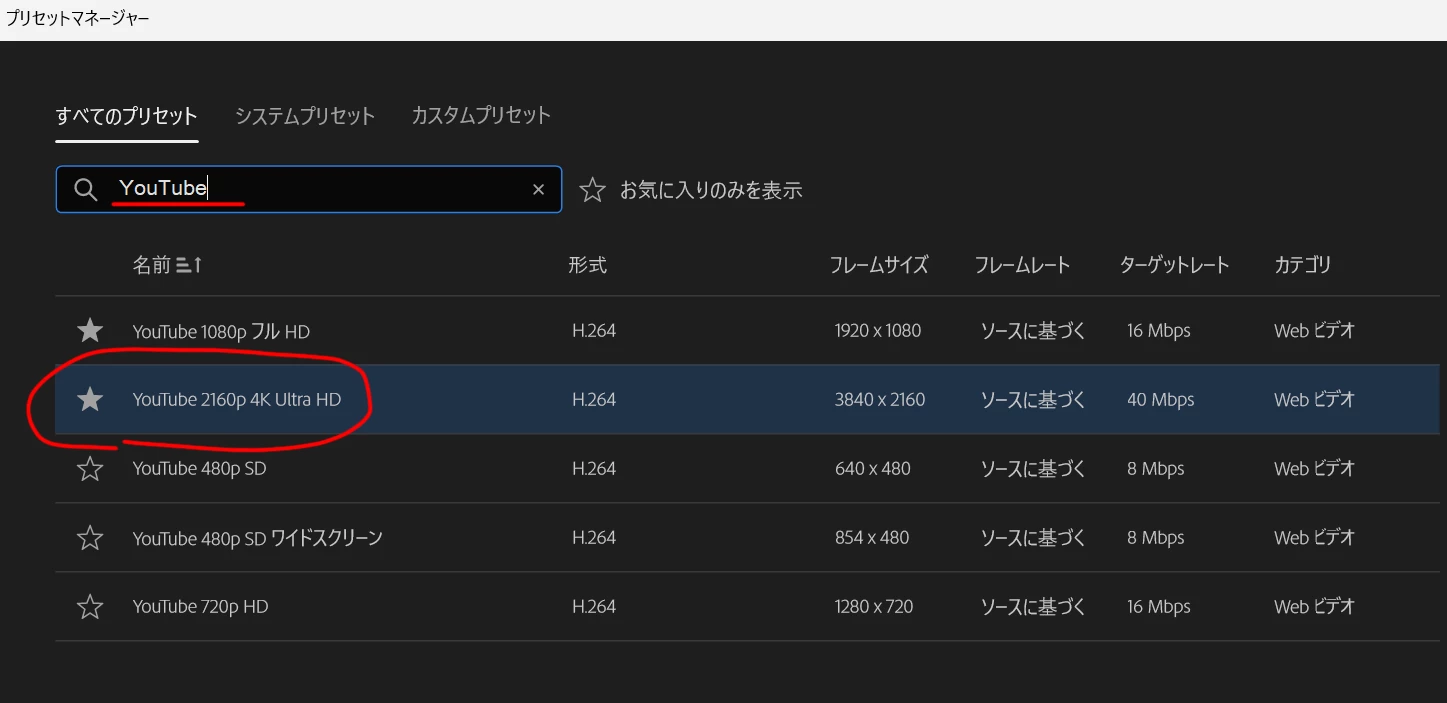Click the 640 x 480 frame size cell
Viewport: 1447px width, 703px height.
coord(873,468)
